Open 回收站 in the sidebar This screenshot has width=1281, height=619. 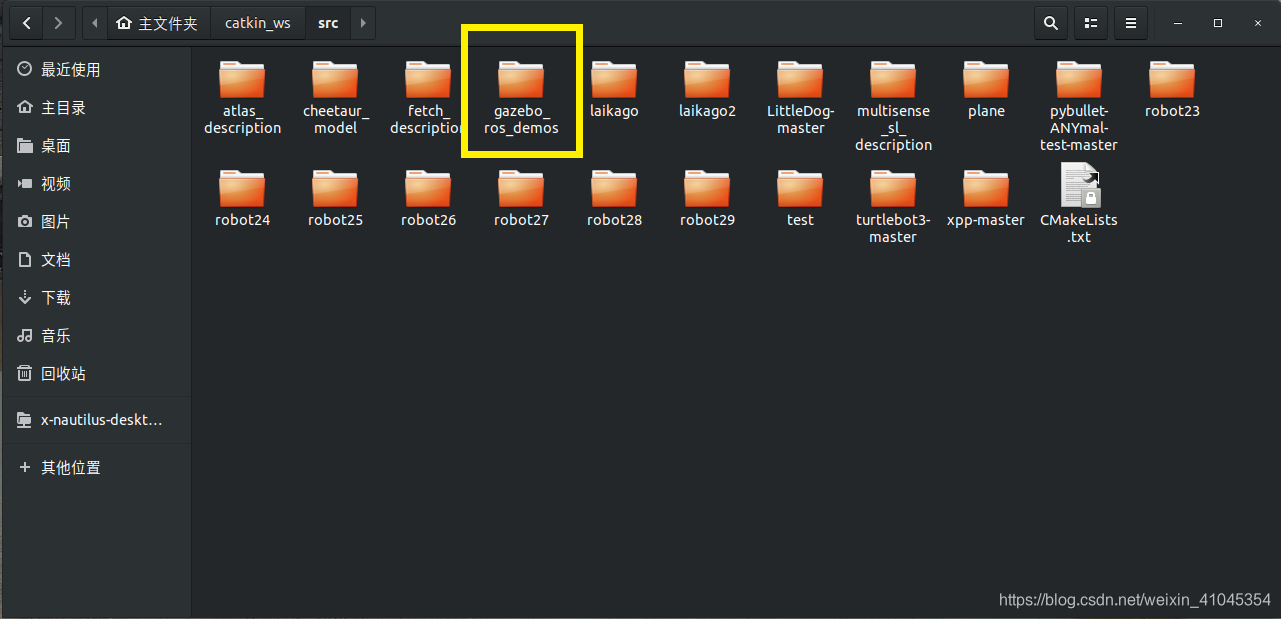[x=96, y=374]
